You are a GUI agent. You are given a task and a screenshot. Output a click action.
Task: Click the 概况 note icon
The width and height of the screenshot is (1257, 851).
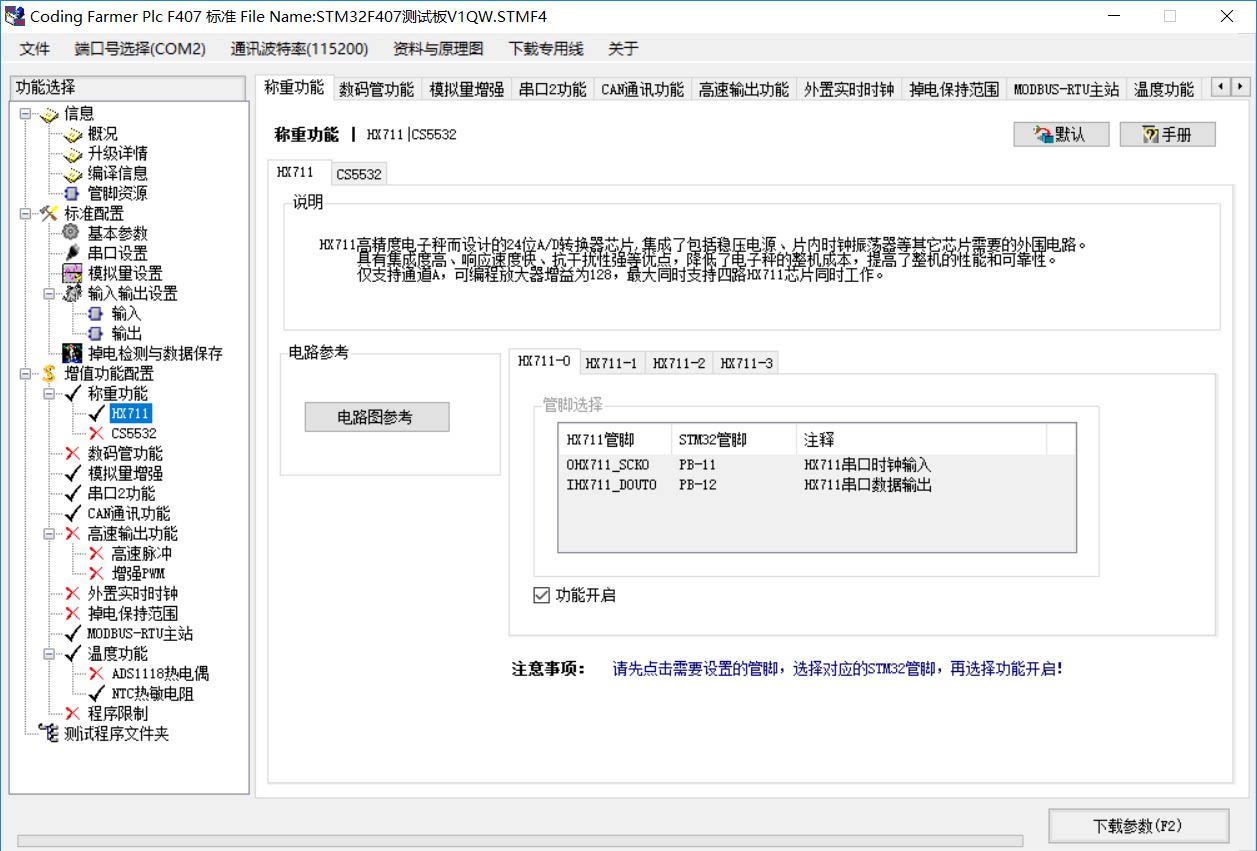tap(72, 134)
